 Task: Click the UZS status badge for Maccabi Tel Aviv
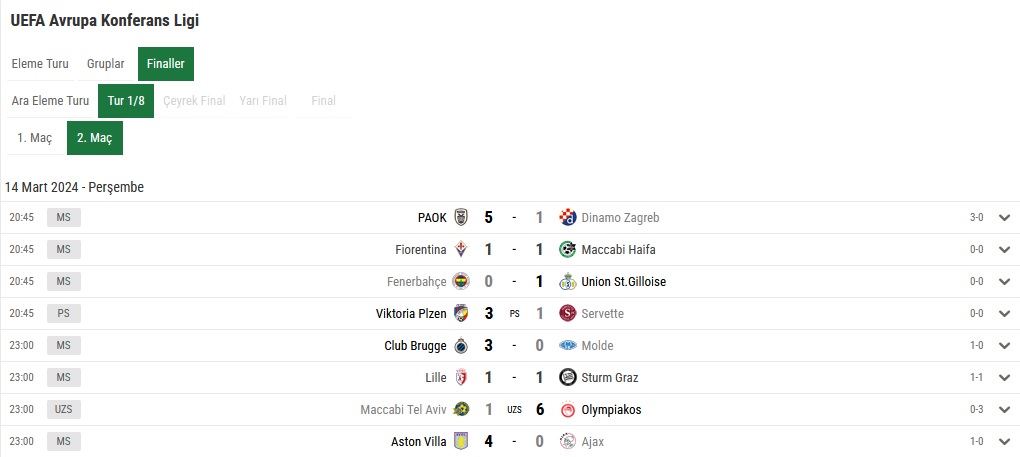[x=64, y=410]
